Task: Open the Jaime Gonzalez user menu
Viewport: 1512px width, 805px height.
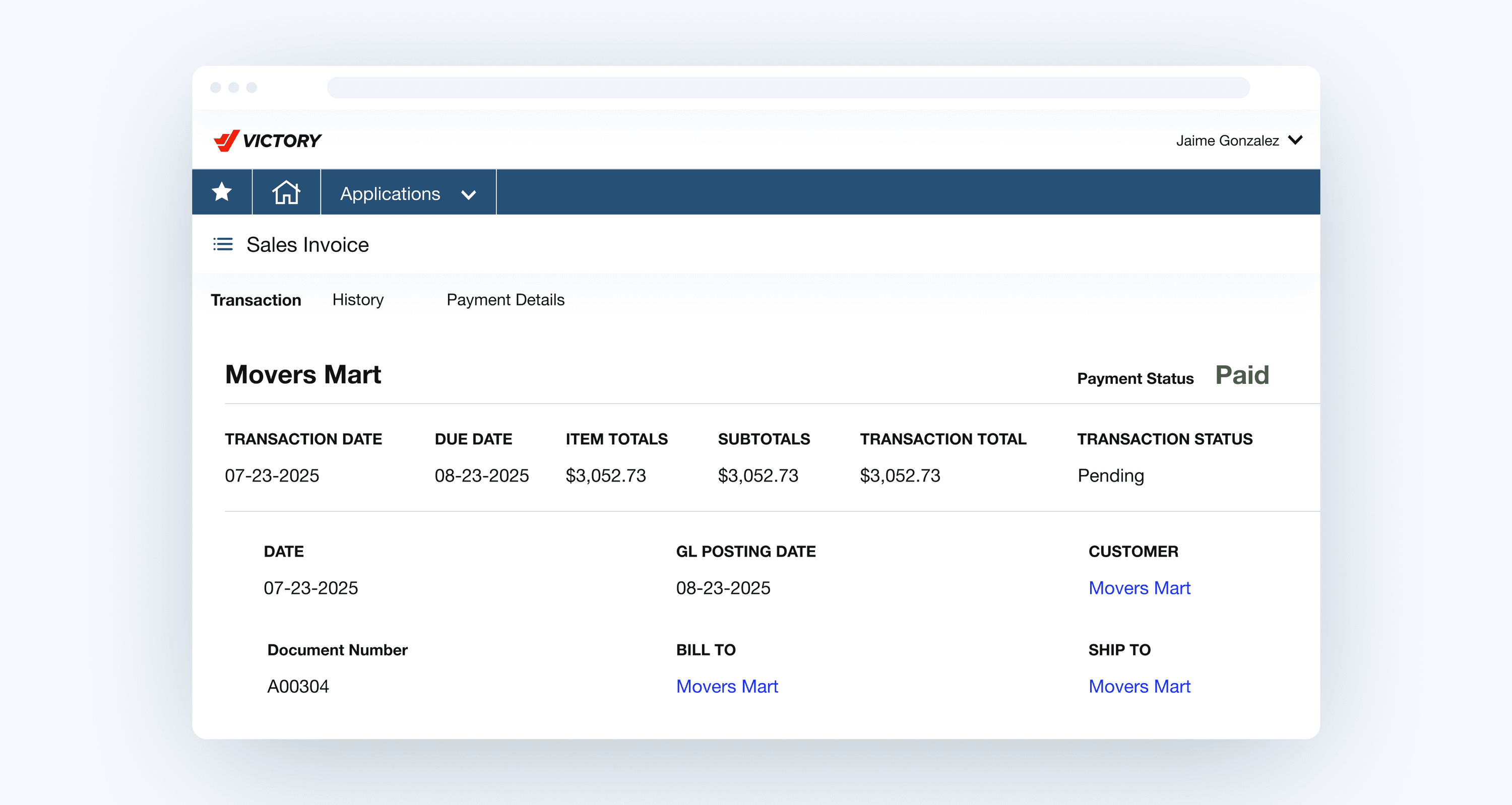Action: [1238, 141]
